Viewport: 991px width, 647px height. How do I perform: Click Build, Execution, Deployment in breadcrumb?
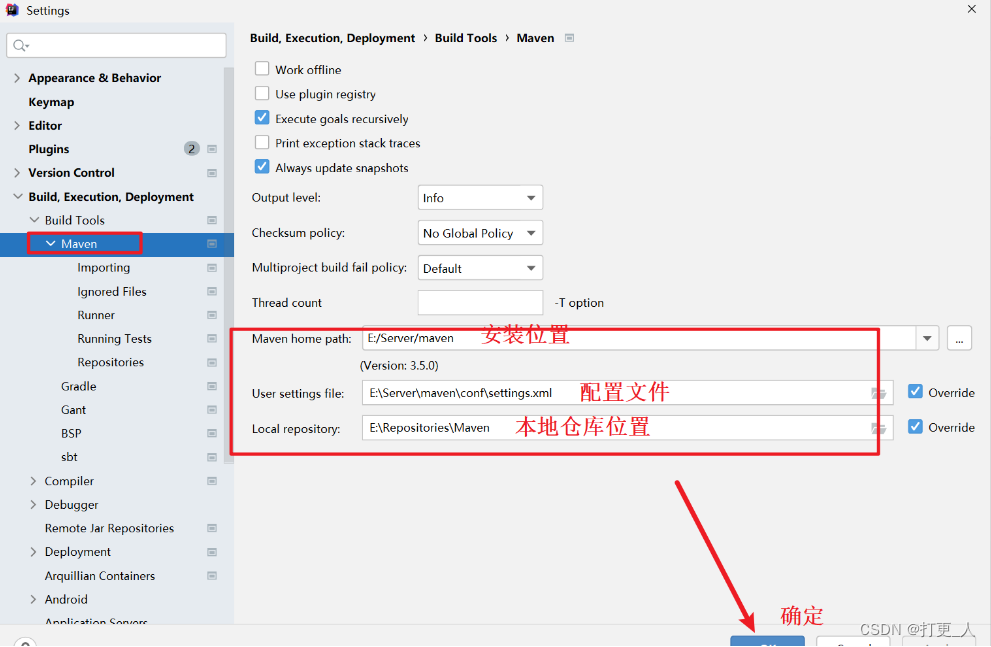(332, 38)
